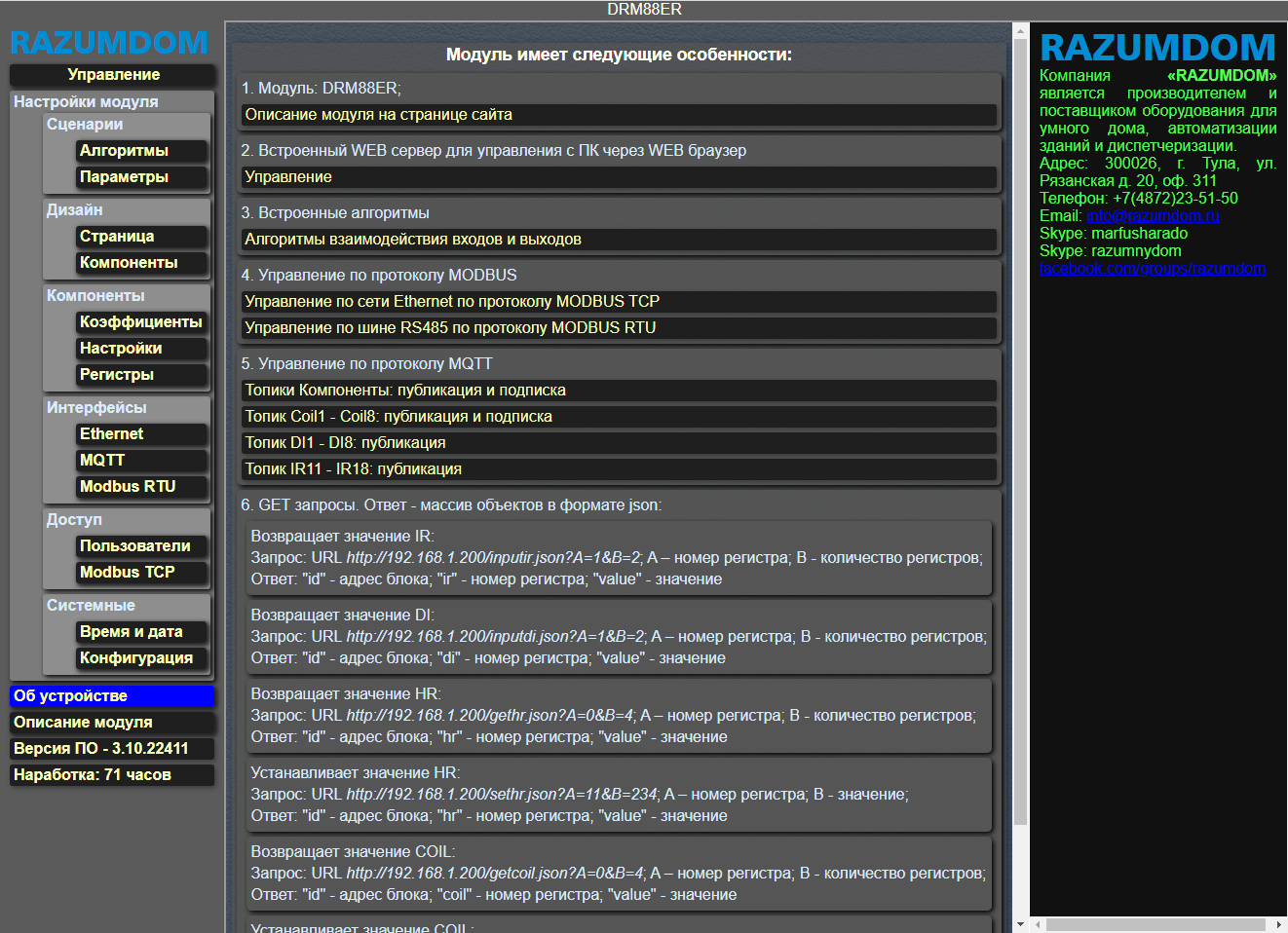This screenshot has width=1288, height=933.
Task: Open Топик Coil1 - Coil8 link
Action: coord(619,417)
